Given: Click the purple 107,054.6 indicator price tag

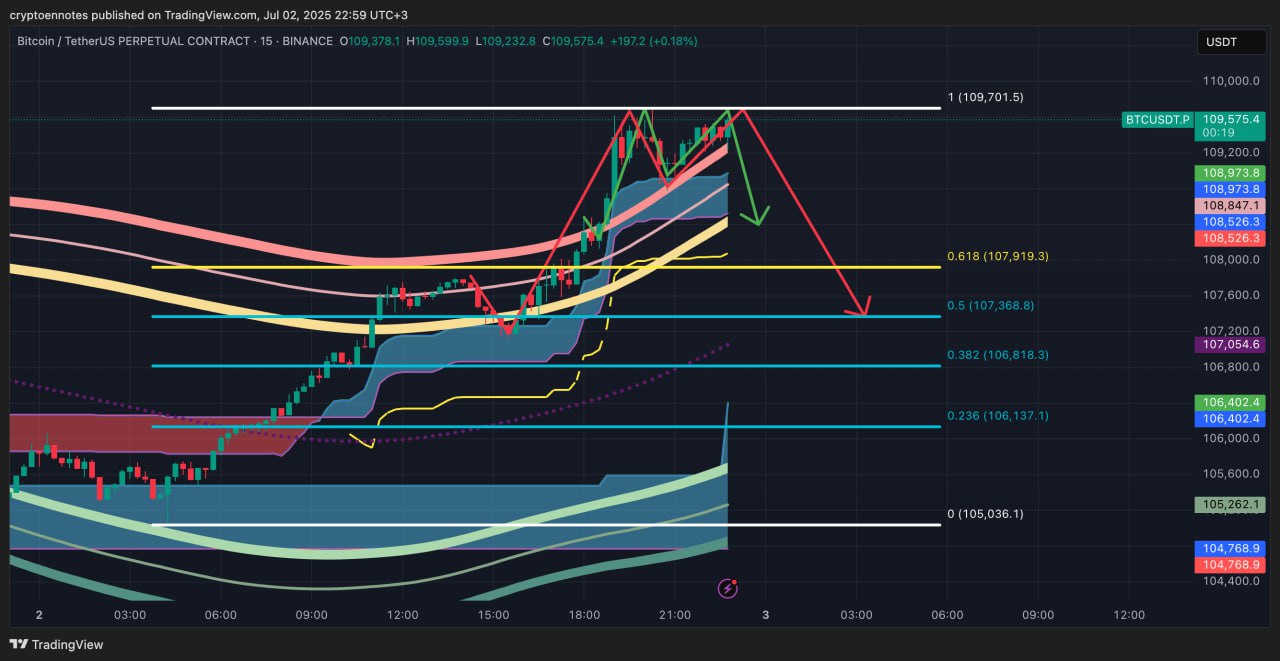Looking at the screenshot, I should click(x=1231, y=344).
